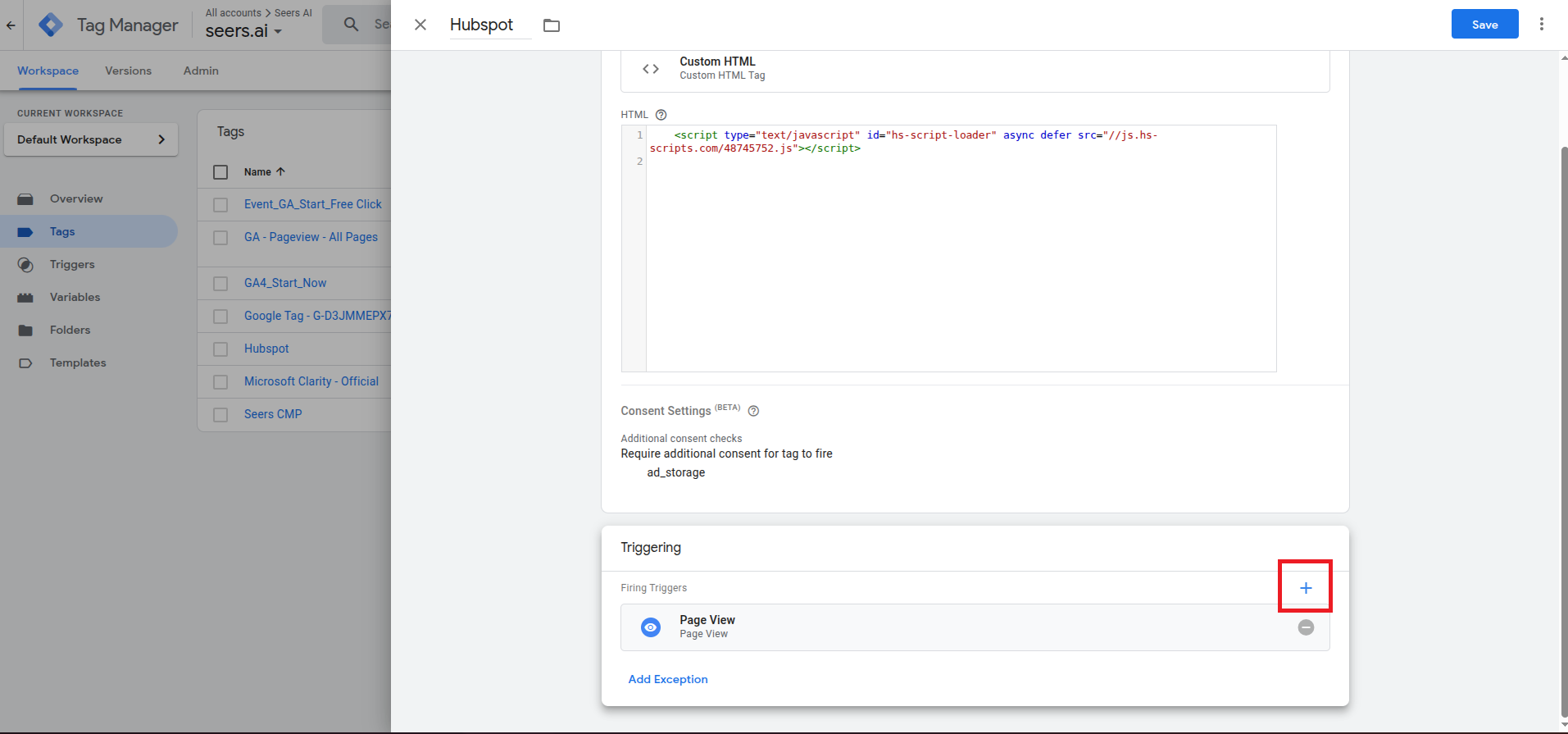This screenshot has height=734, width=1568.
Task: Click the Consent Settings help icon
Action: 753,411
